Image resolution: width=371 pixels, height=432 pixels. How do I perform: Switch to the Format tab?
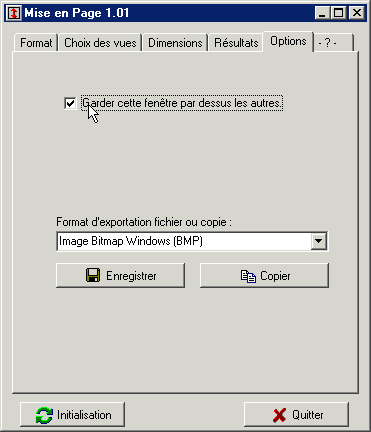coord(36,43)
